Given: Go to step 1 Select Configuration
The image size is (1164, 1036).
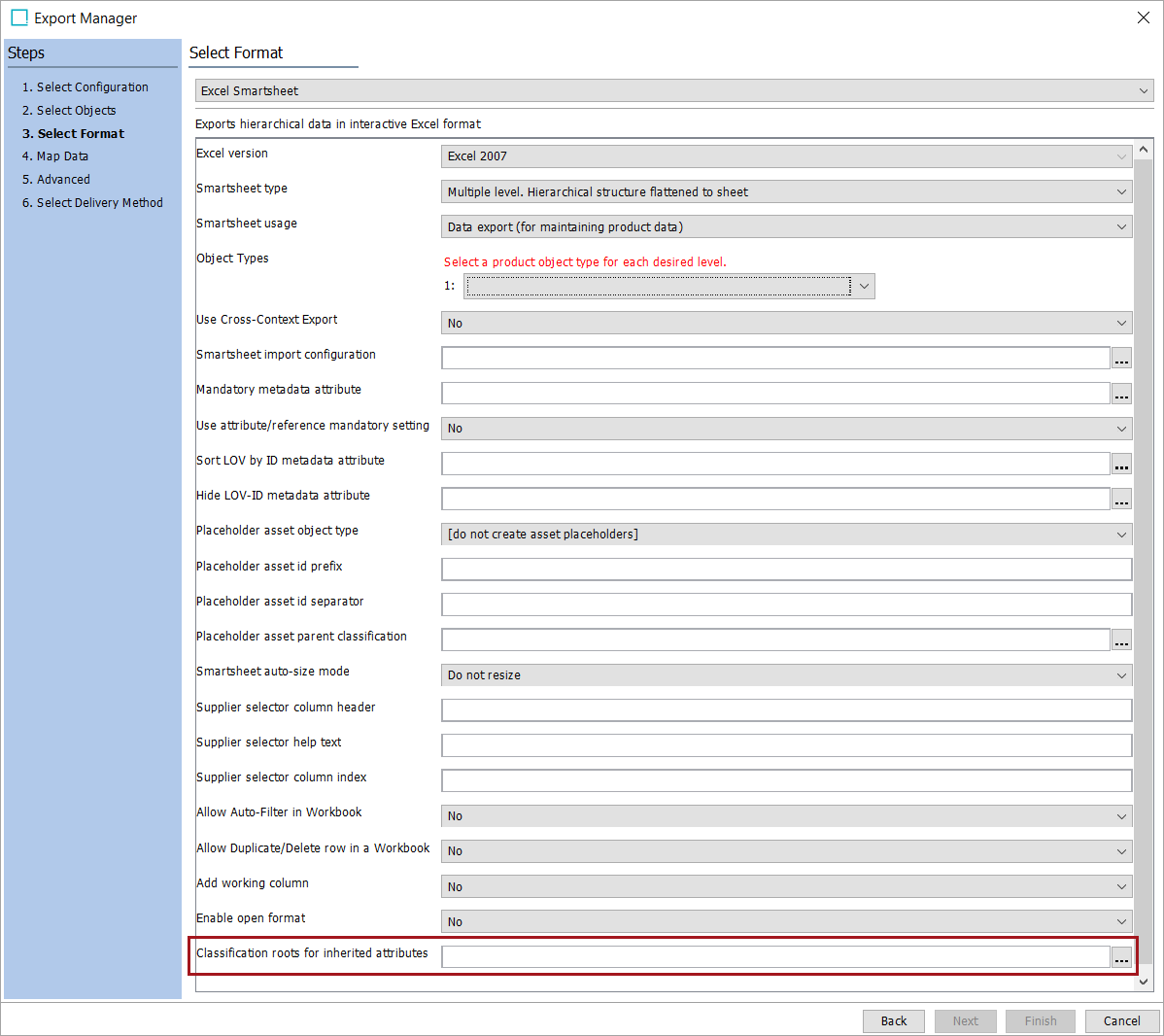Looking at the screenshot, I should (86, 86).
